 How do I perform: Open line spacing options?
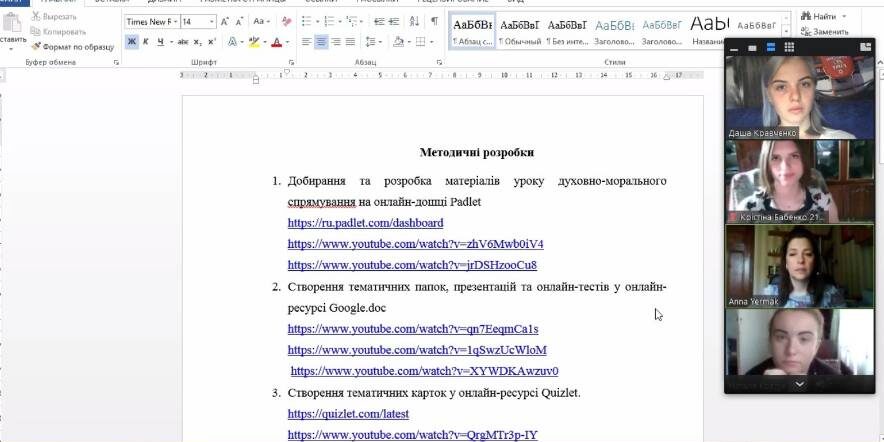373,42
